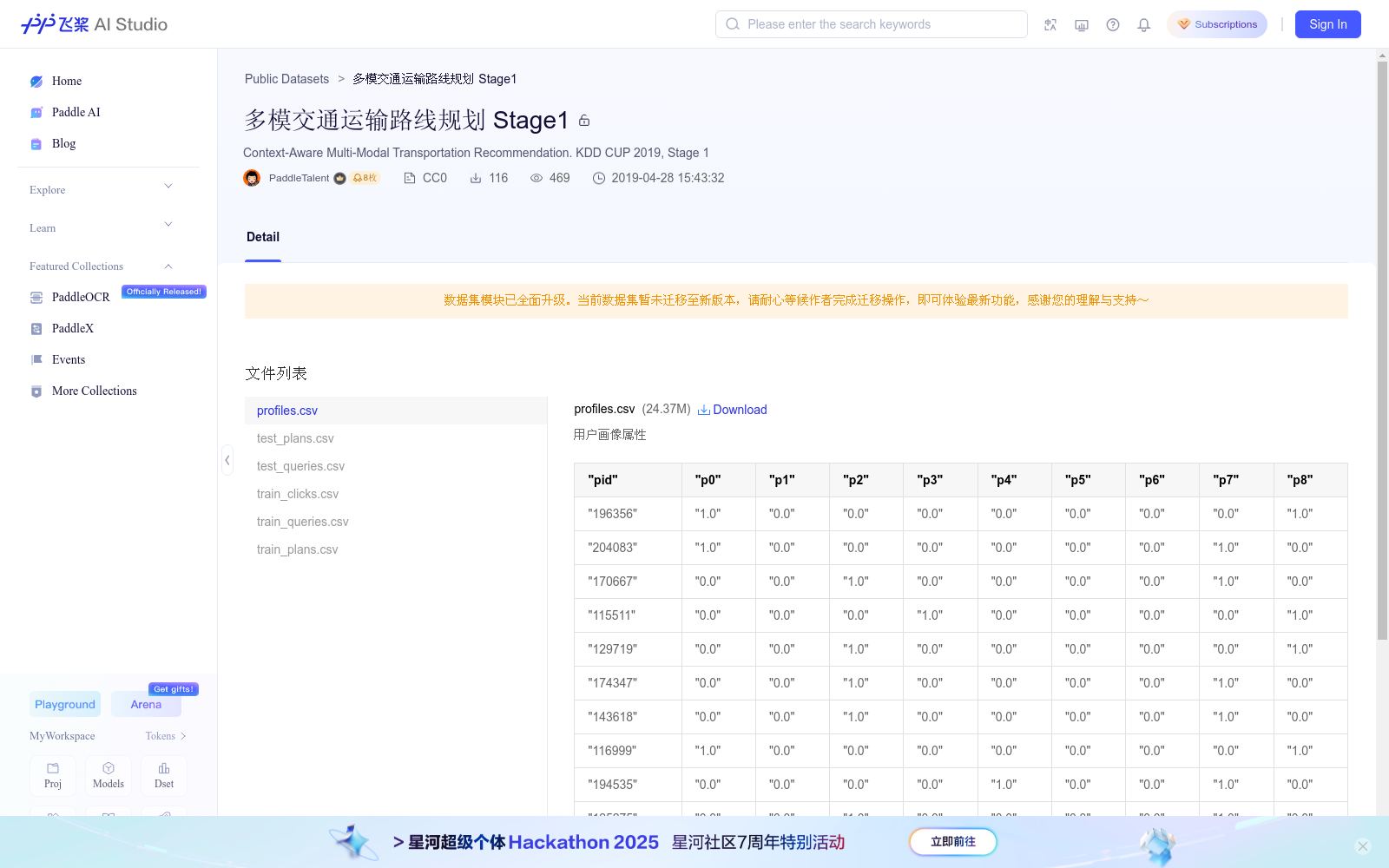This screenshot has height=868, width=1389.
Task: Focus the search keywords field
Action: tap(872, 24)
